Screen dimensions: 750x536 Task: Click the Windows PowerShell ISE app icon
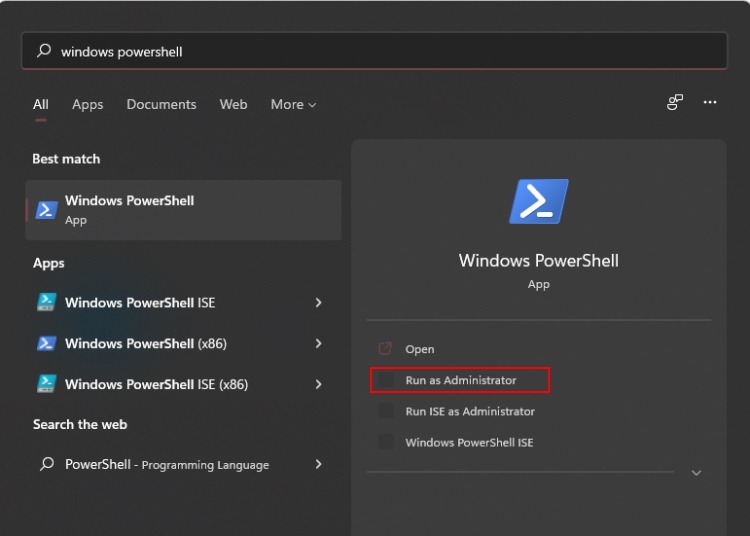[46, 302]
